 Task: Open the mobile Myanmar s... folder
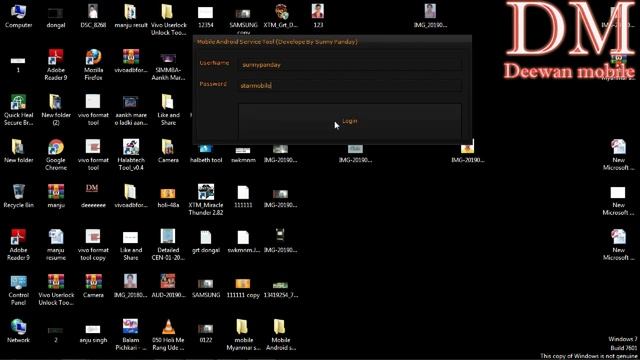243,335
